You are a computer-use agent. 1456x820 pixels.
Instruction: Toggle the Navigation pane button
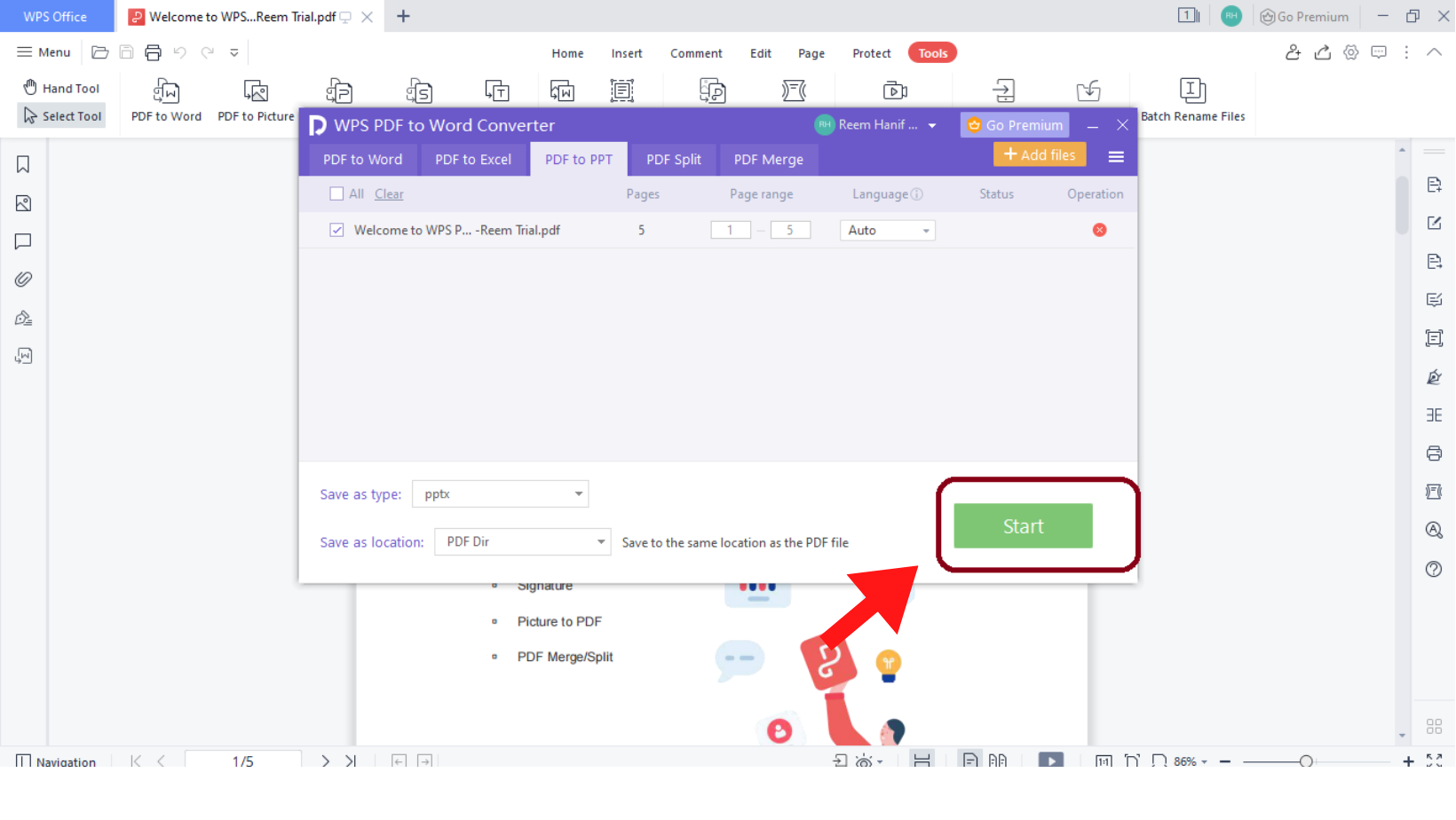point(56,761)
